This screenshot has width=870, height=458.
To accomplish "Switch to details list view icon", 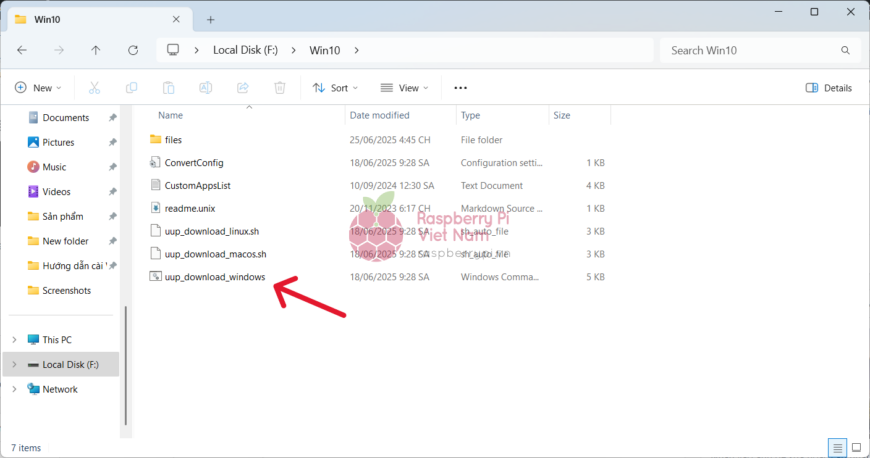I will (x=837, y=447).
